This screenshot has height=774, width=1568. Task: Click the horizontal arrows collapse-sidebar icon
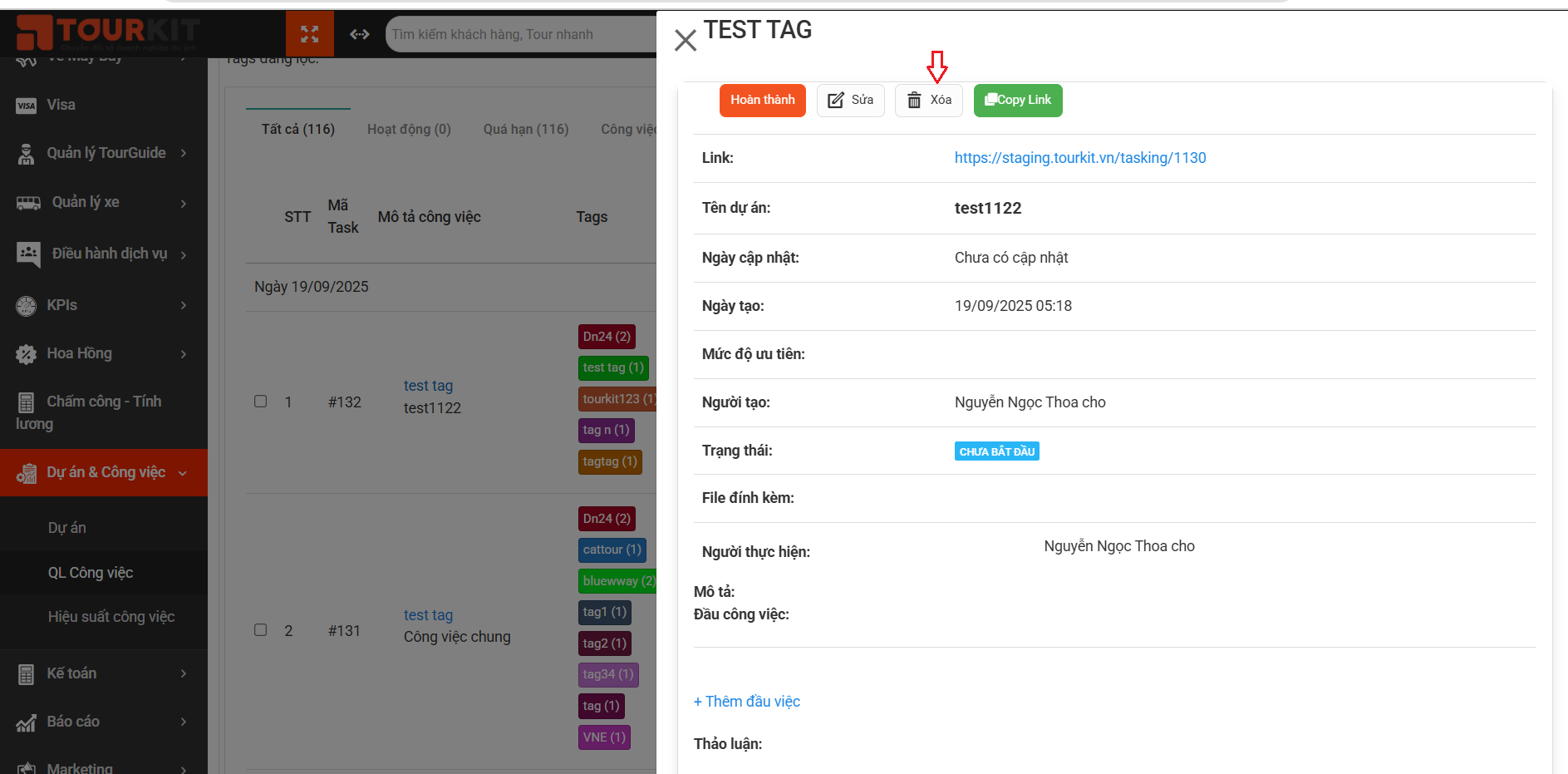[x=359, y=34]
